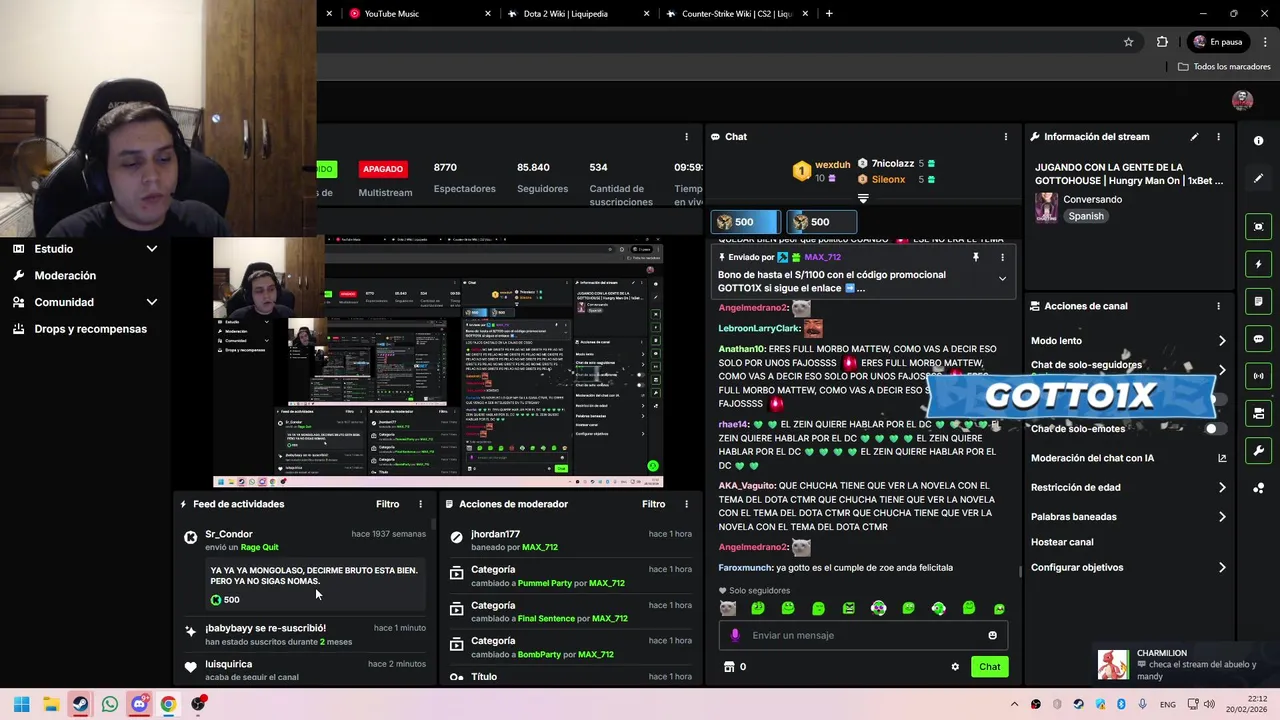Click the shop icon below chat input
Image resolution: width=1280 pixels, height=720 pixels.
tap(729, 667)
